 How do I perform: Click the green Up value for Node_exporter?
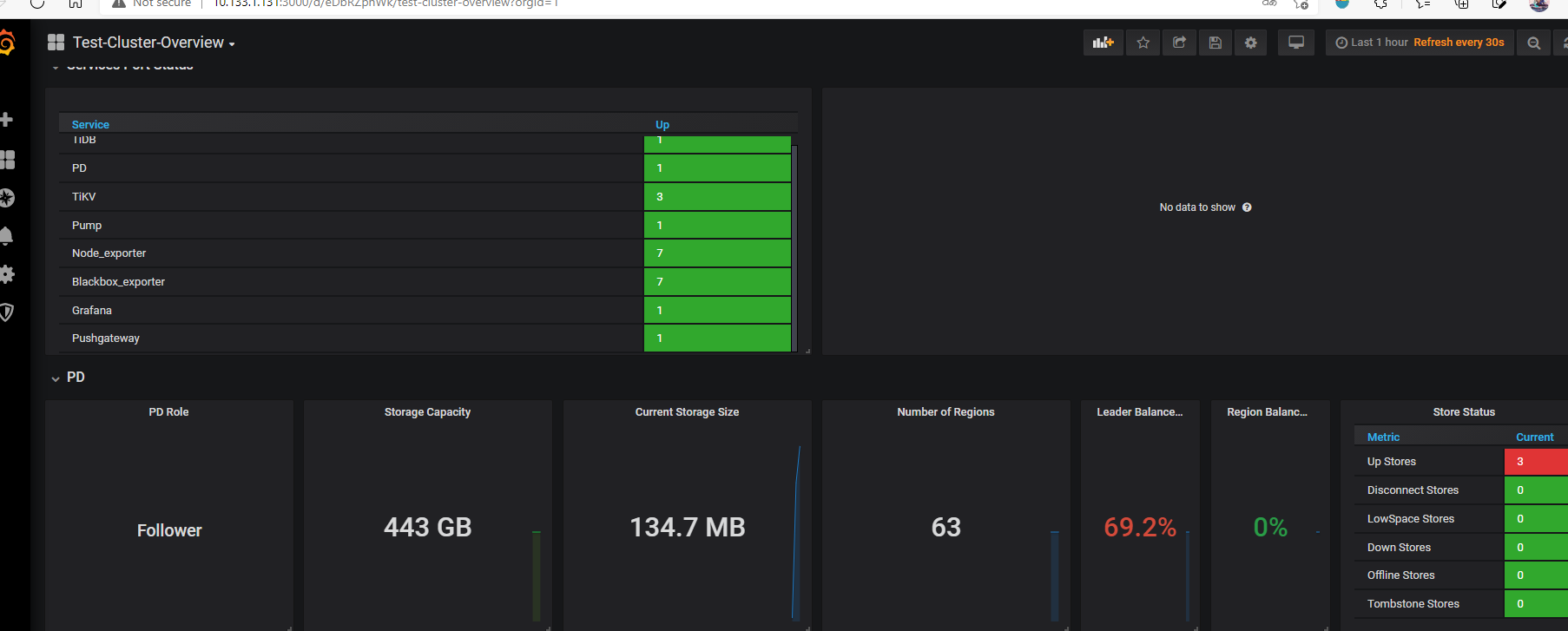tap(717, 253)
